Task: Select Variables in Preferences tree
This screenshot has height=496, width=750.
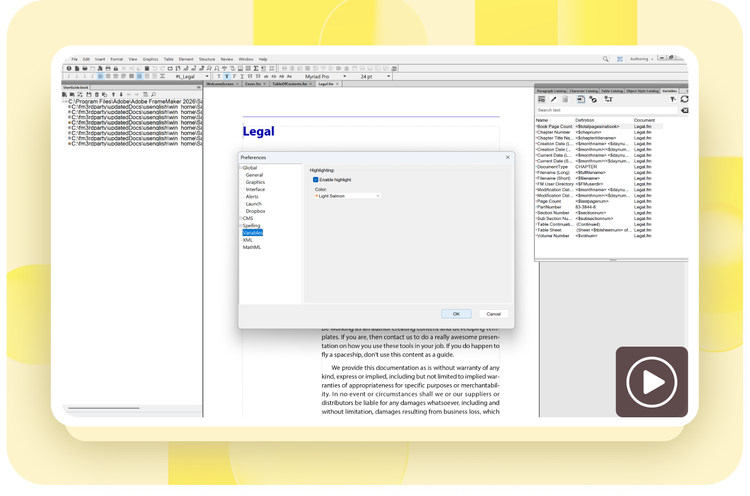Action: (x=253, y=232)
